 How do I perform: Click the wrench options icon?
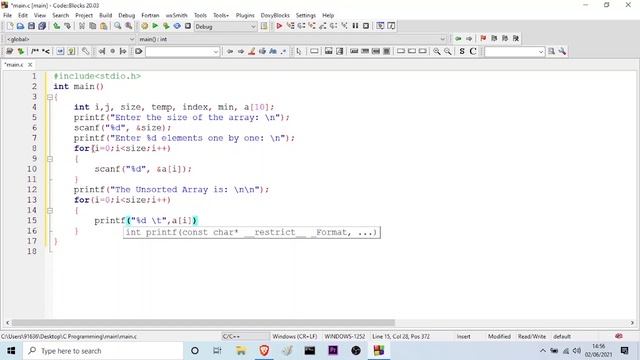click(562, 51)
